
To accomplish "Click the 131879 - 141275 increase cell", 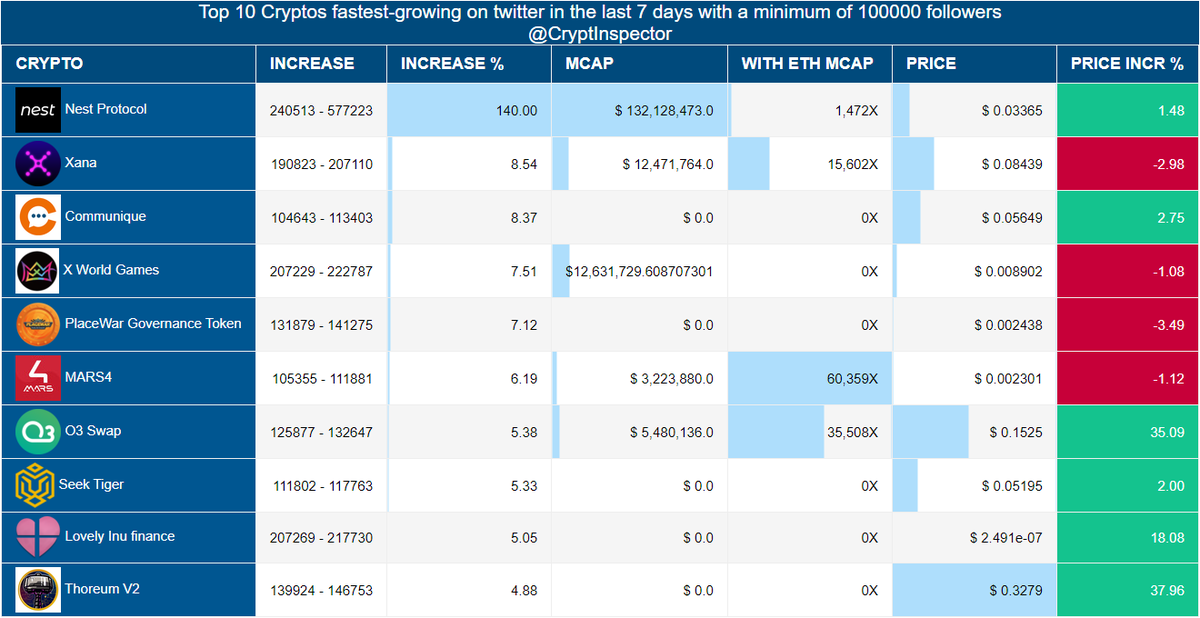I will click(x=321, y=325).
